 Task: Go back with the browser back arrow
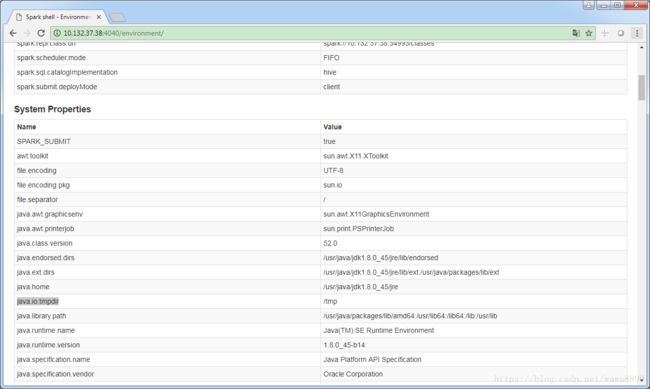point(13,33)
